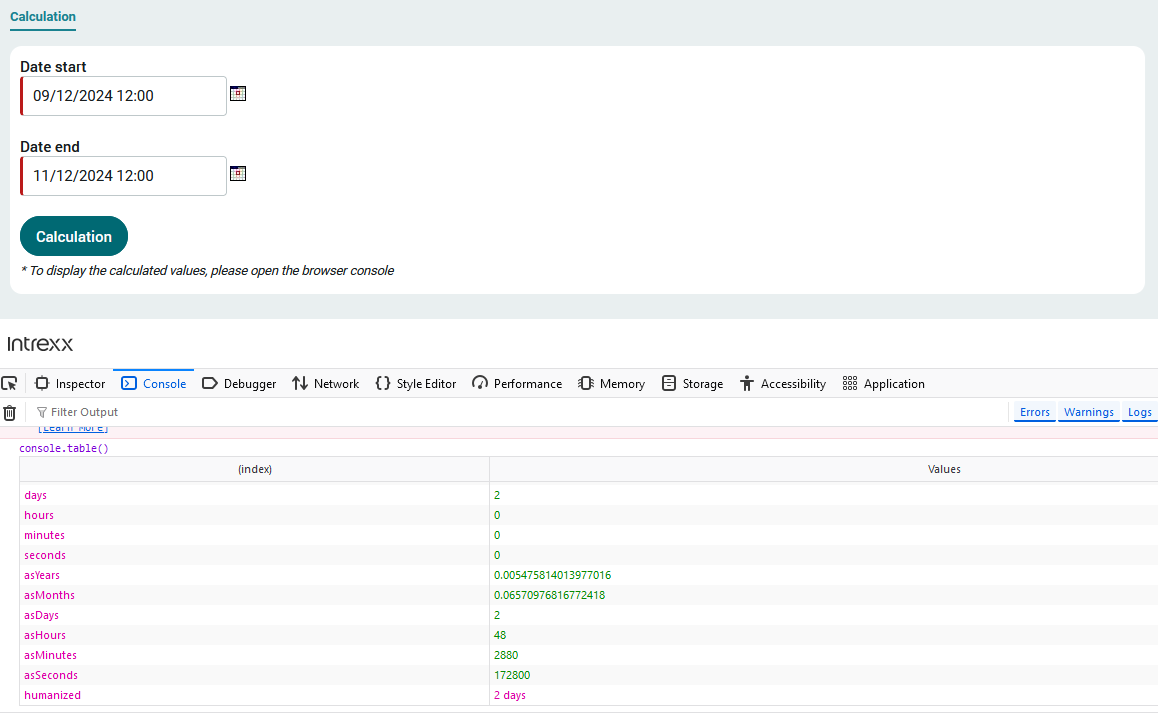Select the Calculation page tab
The height and width of the screenshot is (714, 1158).
pos(43,16)
